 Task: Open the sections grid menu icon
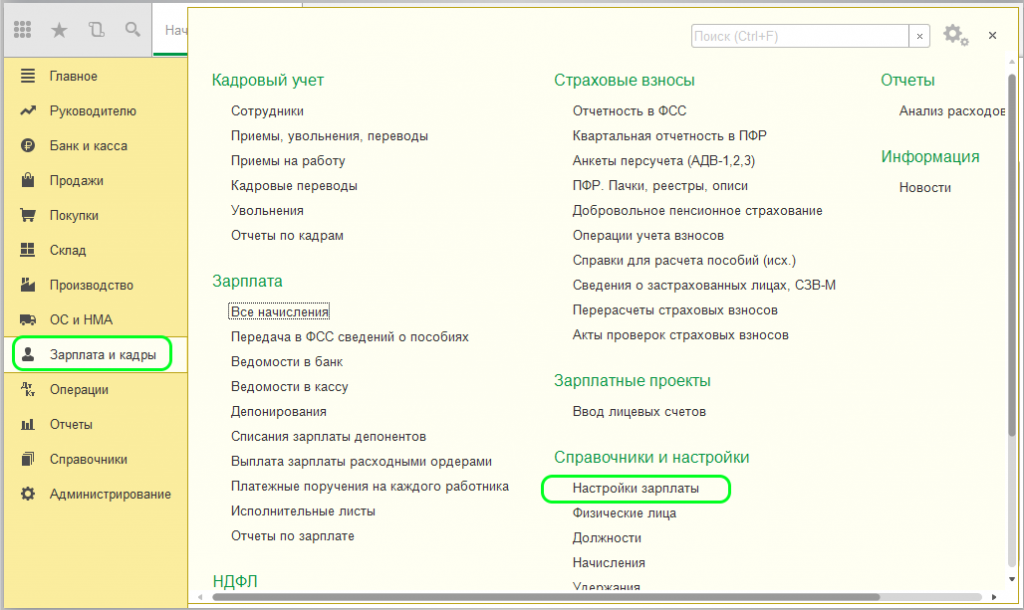tap(23, 29)
